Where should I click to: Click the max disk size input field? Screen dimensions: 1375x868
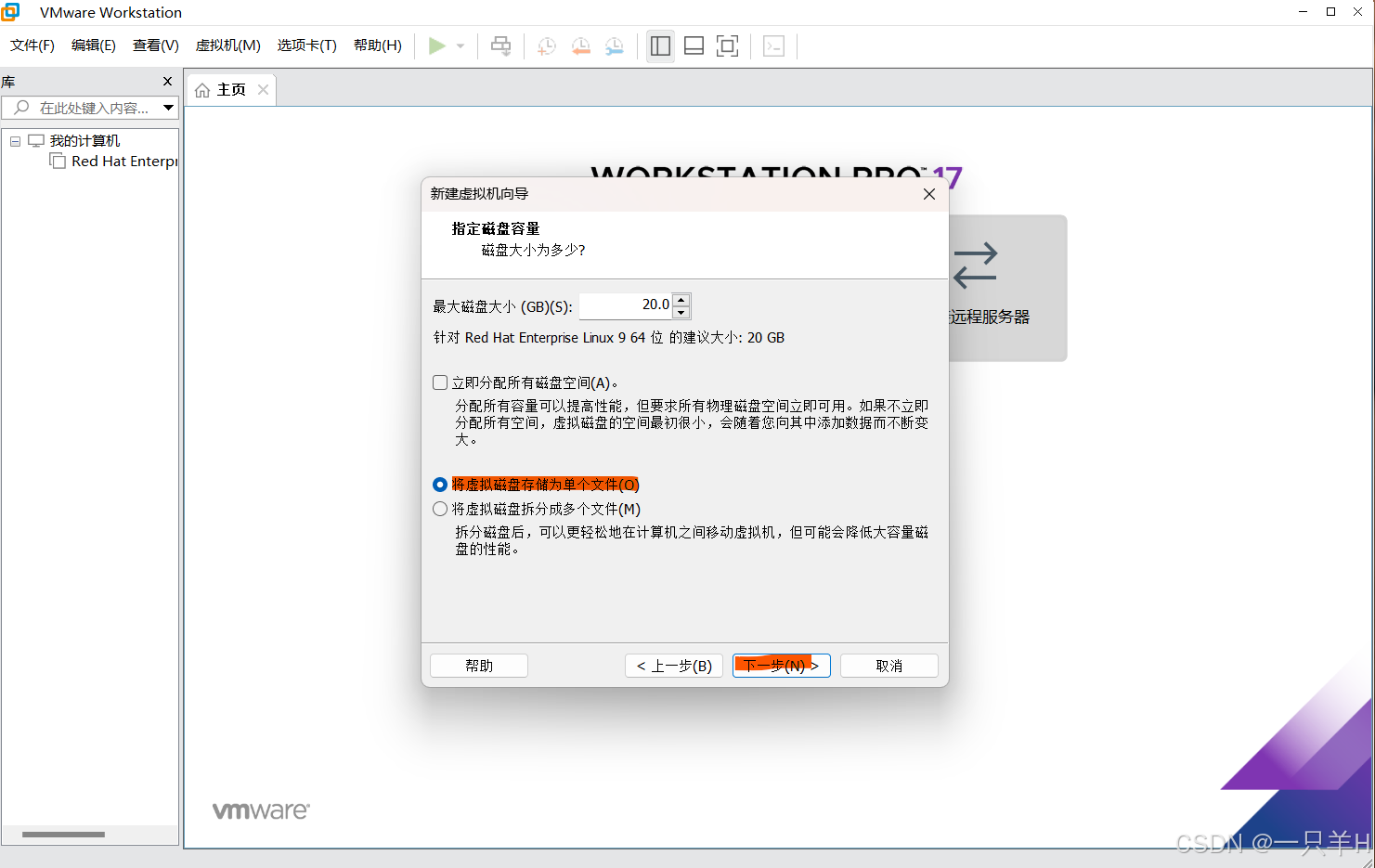[x=626, y=305]
